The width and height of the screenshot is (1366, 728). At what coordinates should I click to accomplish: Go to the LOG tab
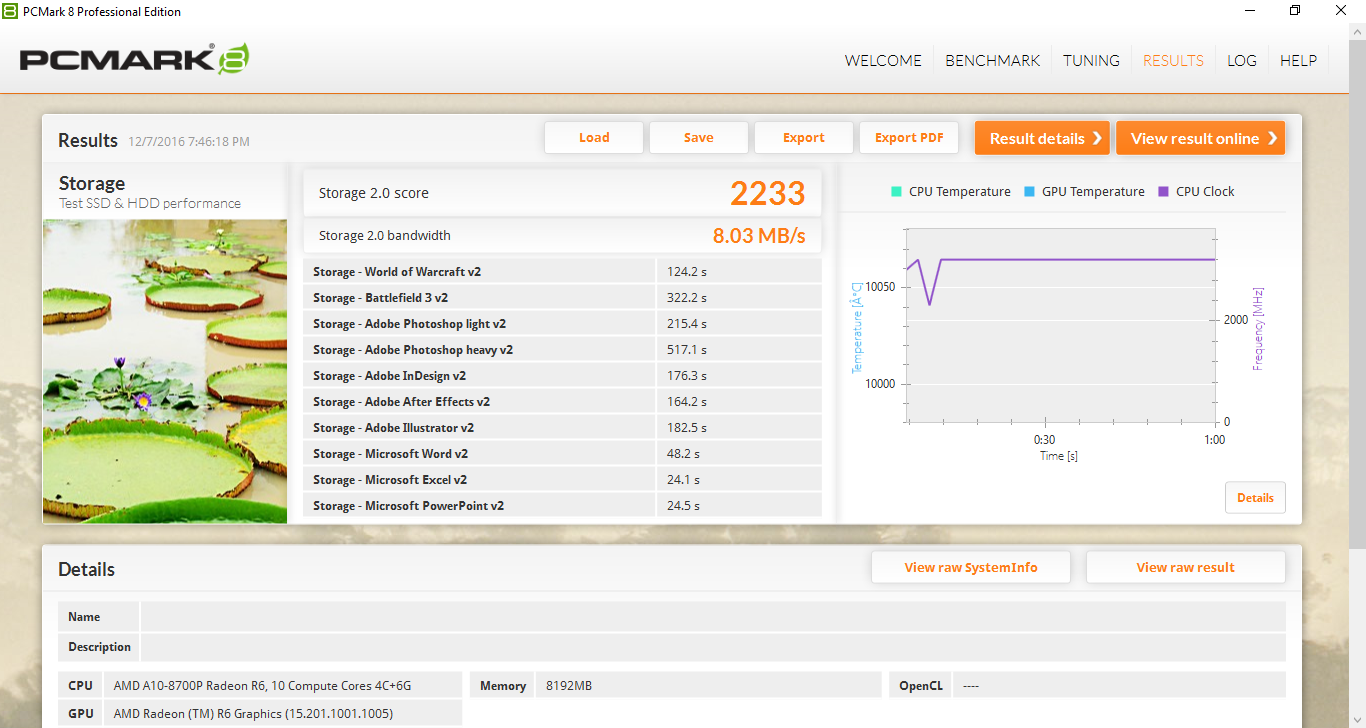(1242, 60)
